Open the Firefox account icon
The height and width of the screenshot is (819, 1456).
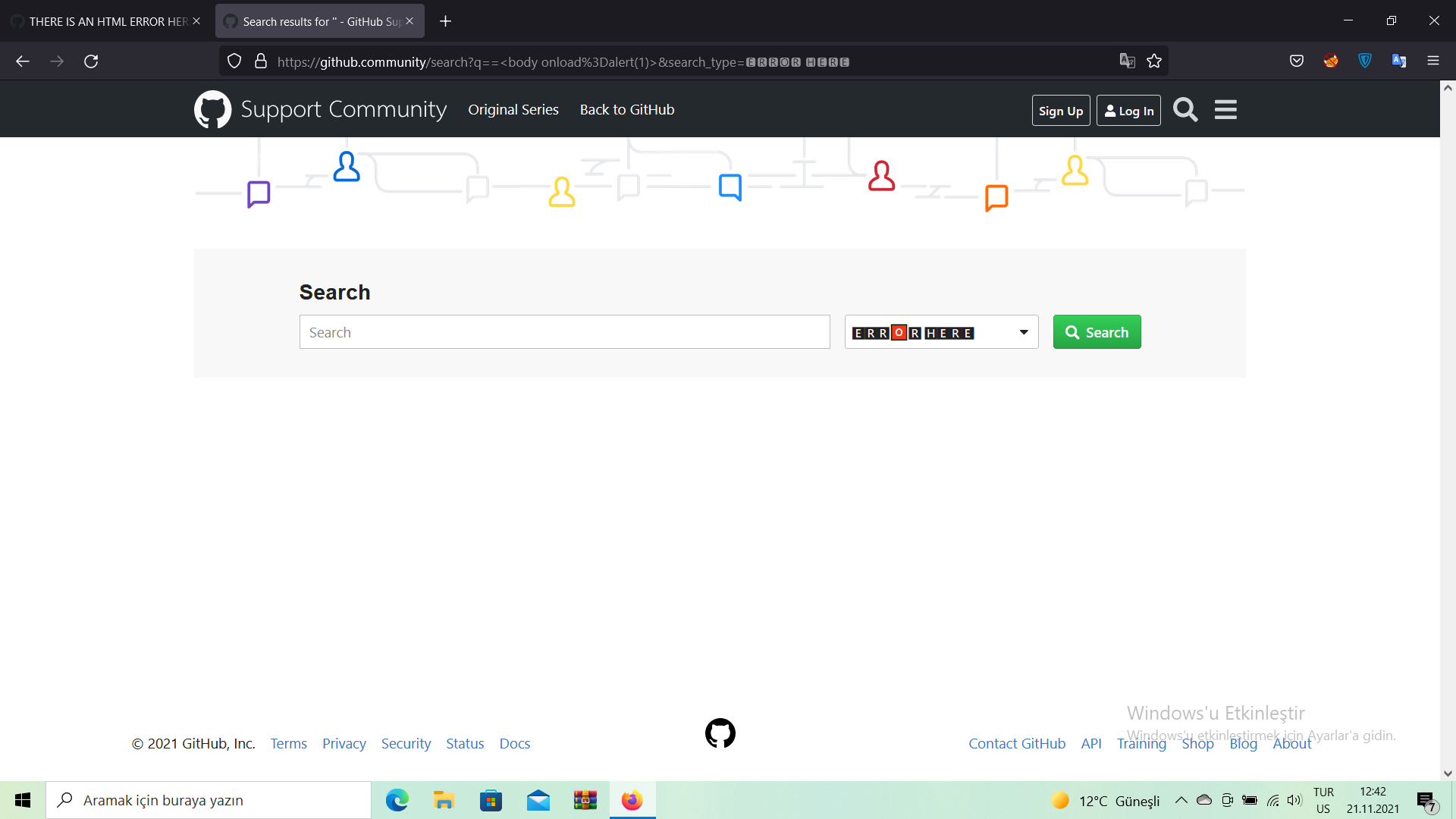pyautogui.click(x=1331, y=61)
